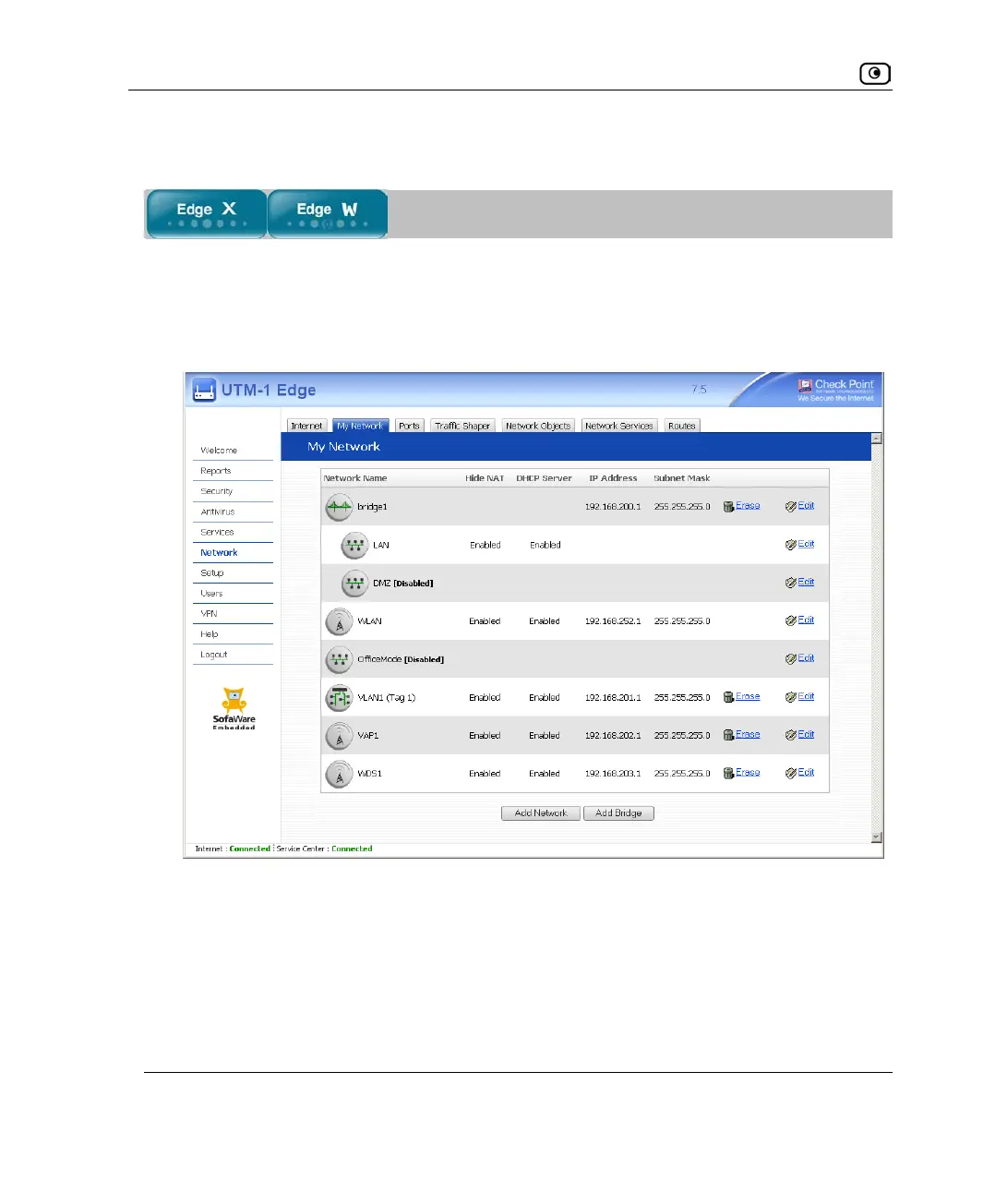Select the My Network tab

pos(360,426)
